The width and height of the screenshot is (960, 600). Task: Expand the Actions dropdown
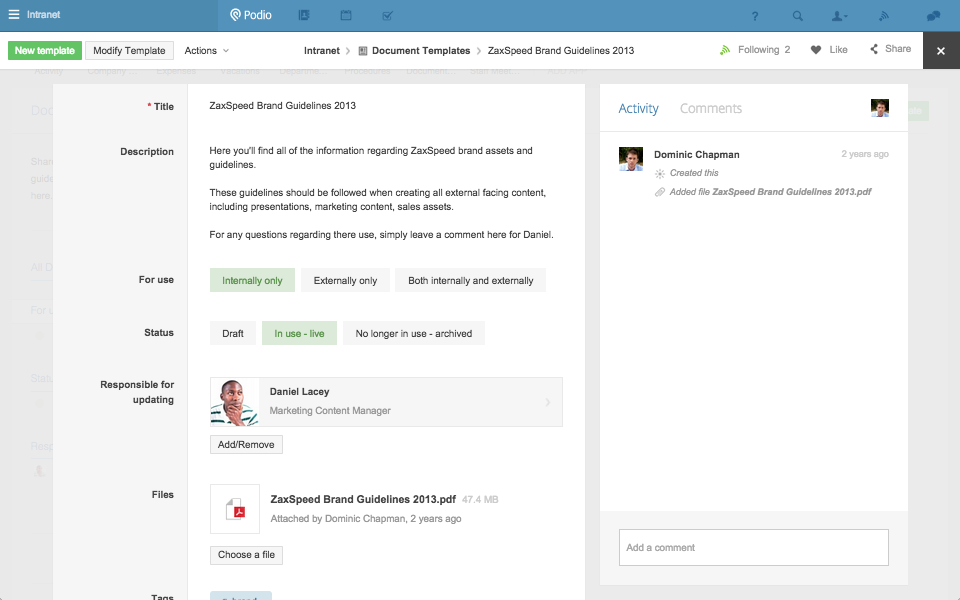tap(207, 51)
